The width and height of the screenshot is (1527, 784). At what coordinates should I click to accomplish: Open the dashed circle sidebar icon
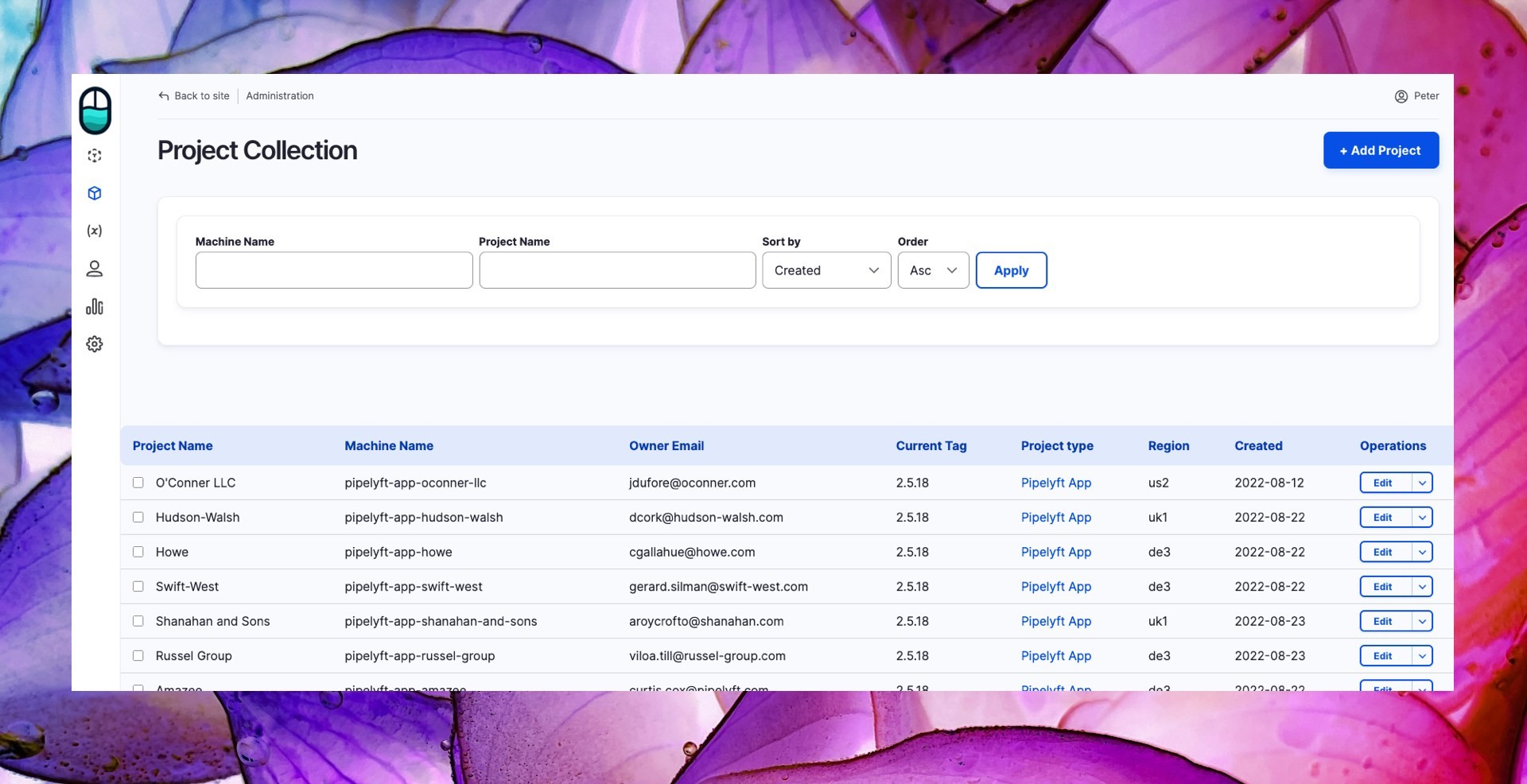[x=95, y=156]
